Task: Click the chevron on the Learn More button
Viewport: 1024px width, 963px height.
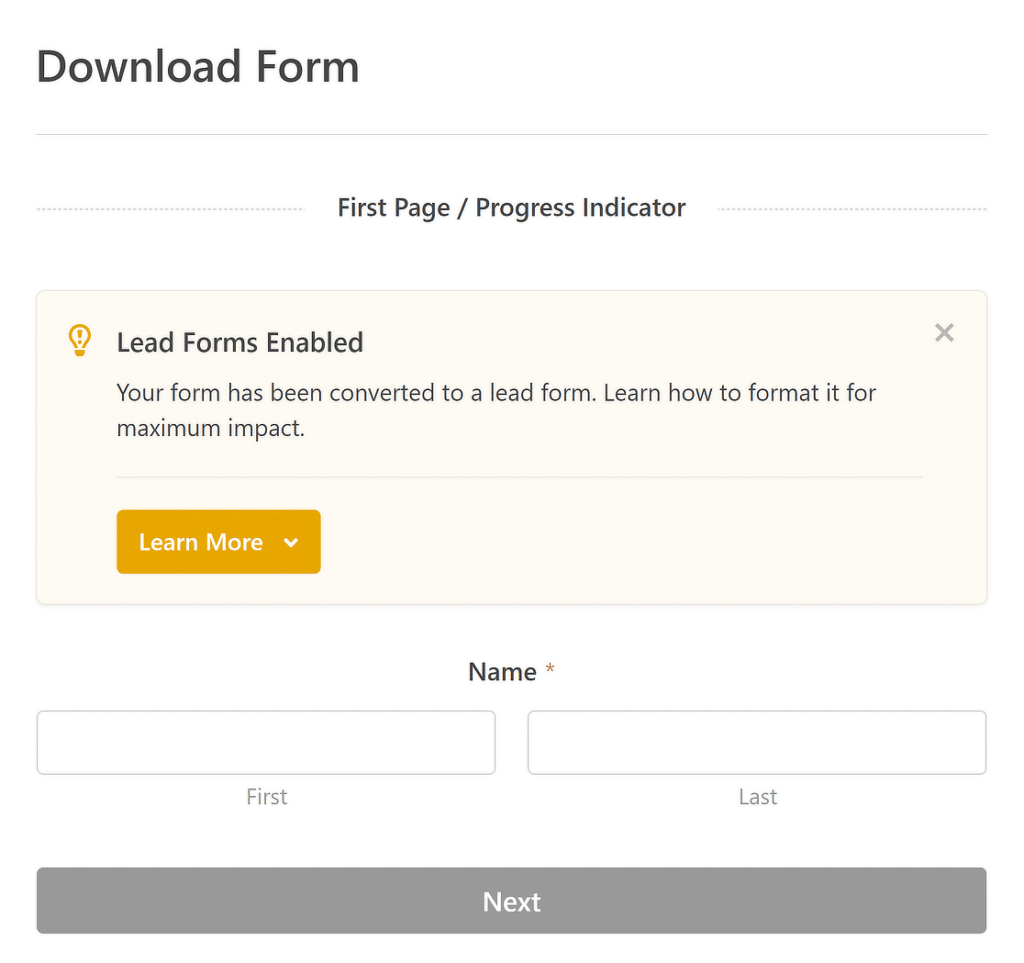Action: pyautogui.click(x=291, y=542)
